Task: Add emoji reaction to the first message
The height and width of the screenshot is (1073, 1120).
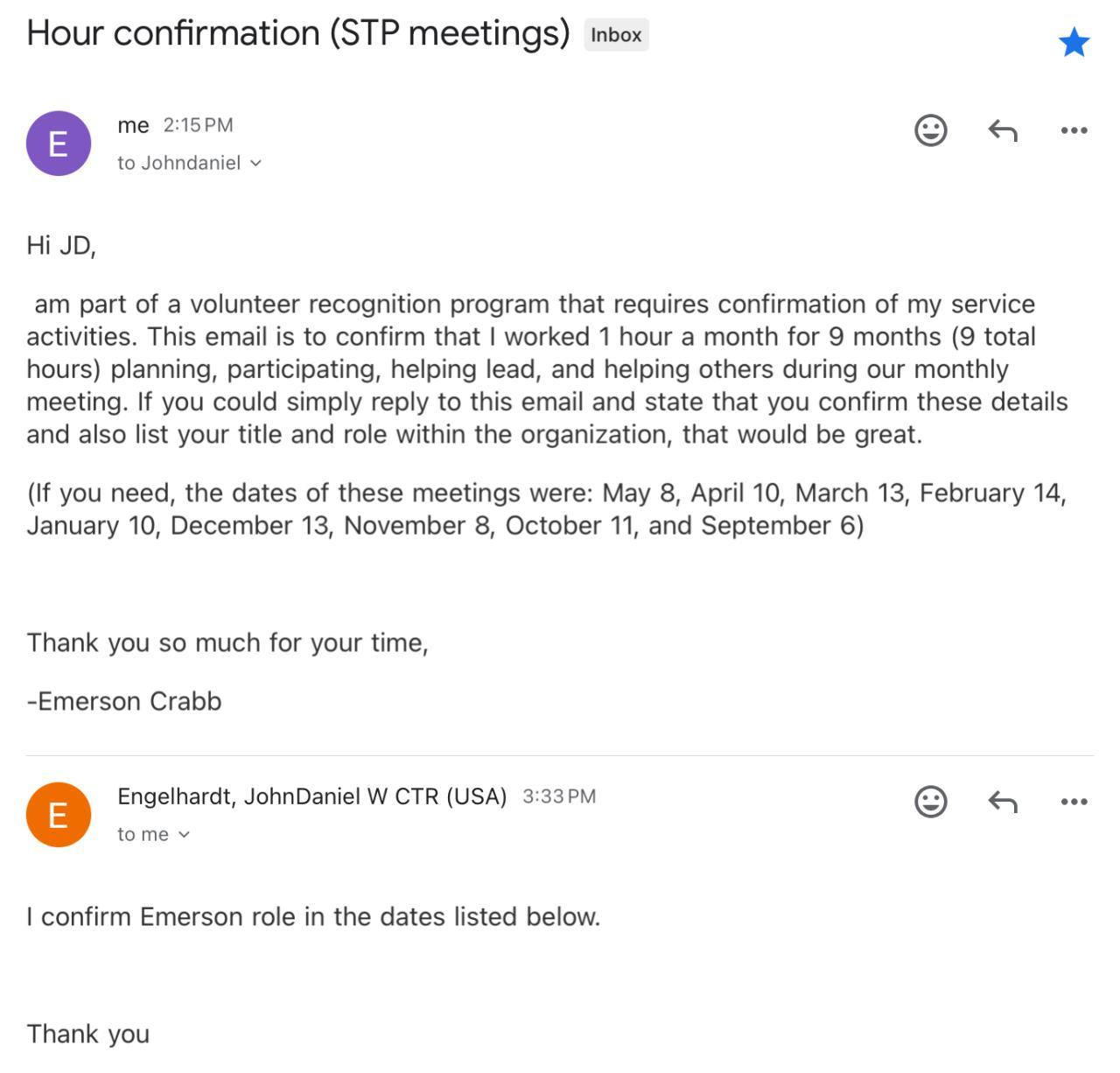Action: point(930,130)
